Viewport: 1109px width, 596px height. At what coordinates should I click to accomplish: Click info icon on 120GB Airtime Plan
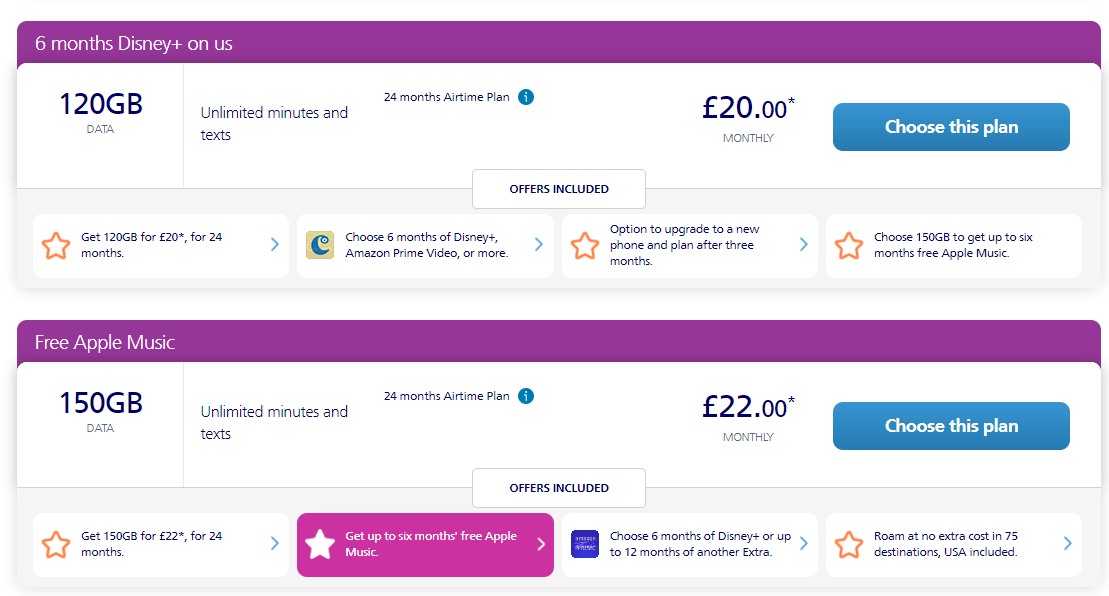pos(526,97)
